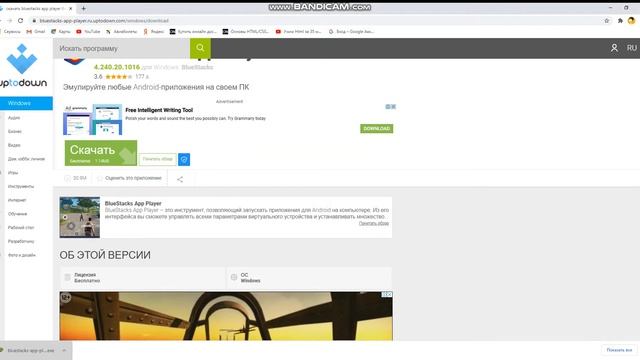Open the Интернет category

point(17,200)
